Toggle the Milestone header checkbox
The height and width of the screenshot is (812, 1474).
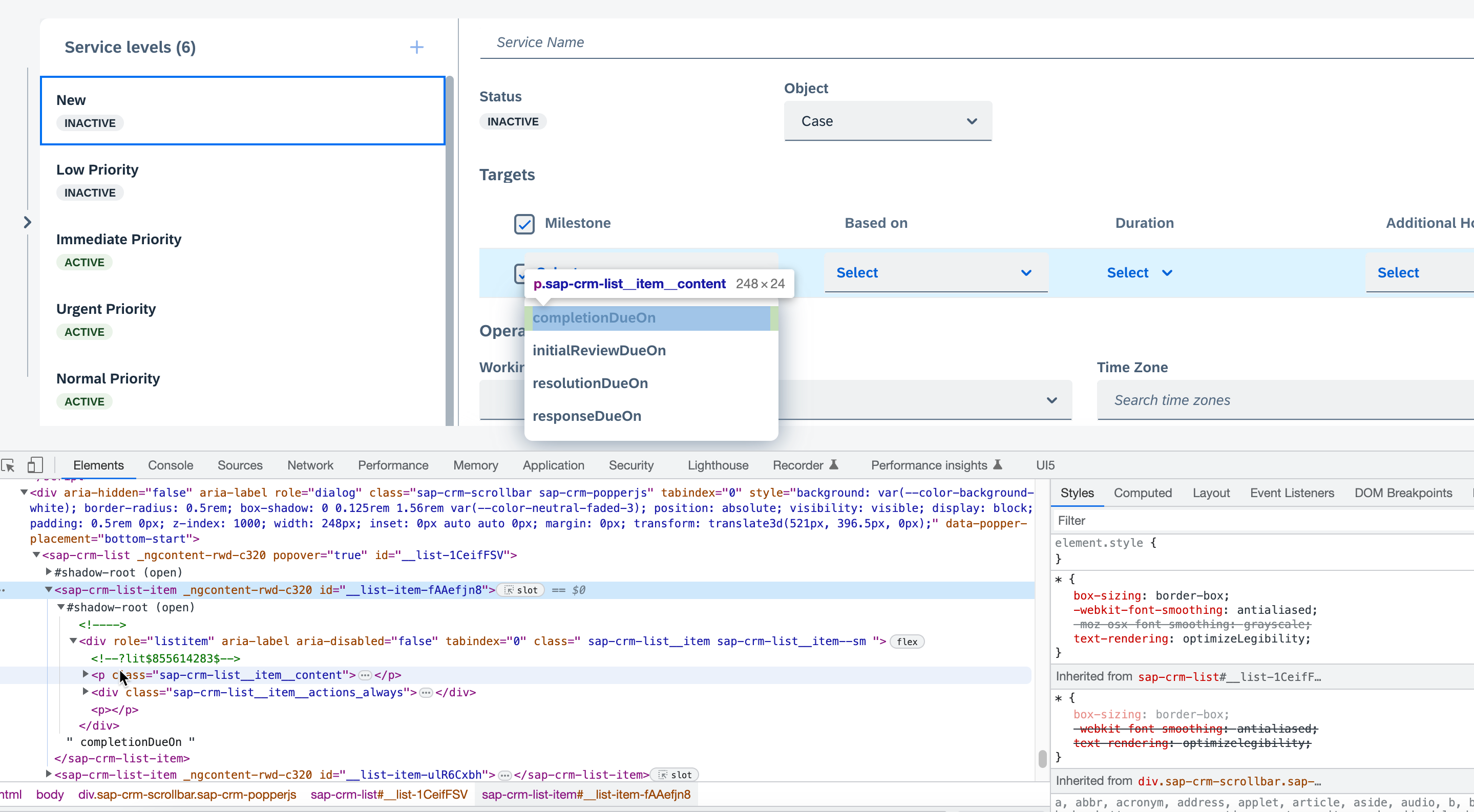click(x=524, y=224)
